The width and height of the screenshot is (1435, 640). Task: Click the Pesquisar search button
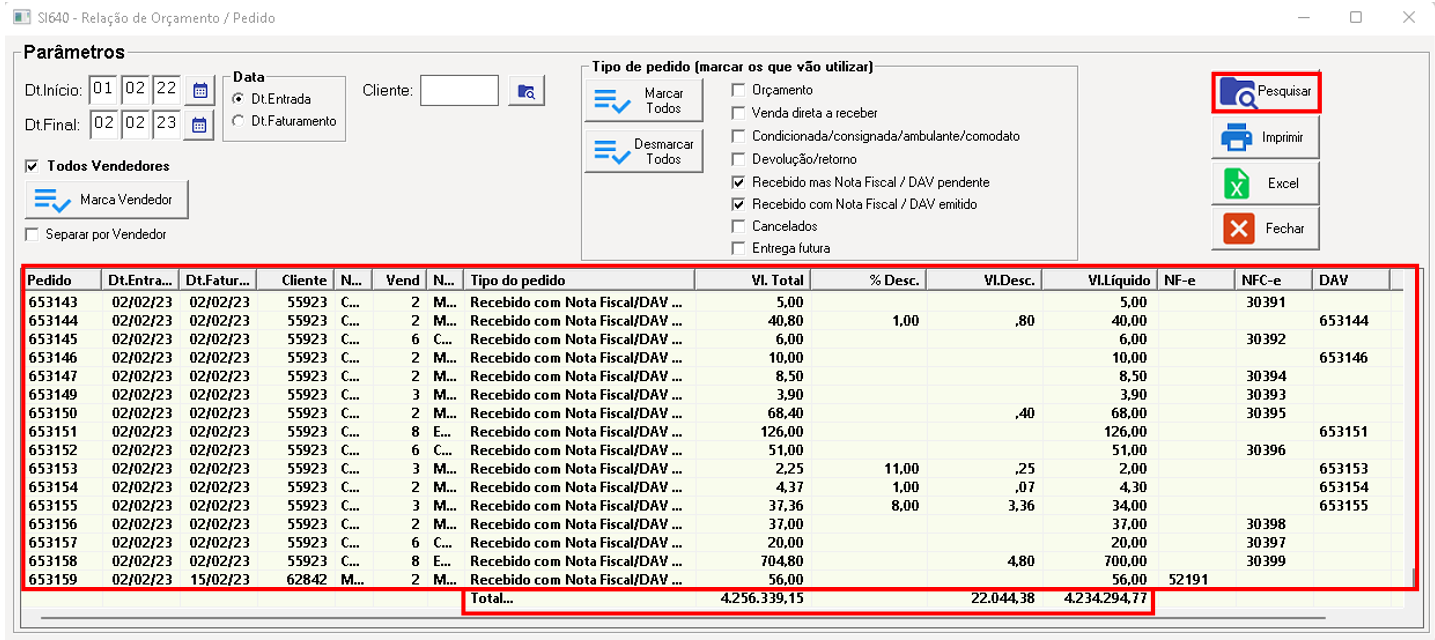[1265, 92]
